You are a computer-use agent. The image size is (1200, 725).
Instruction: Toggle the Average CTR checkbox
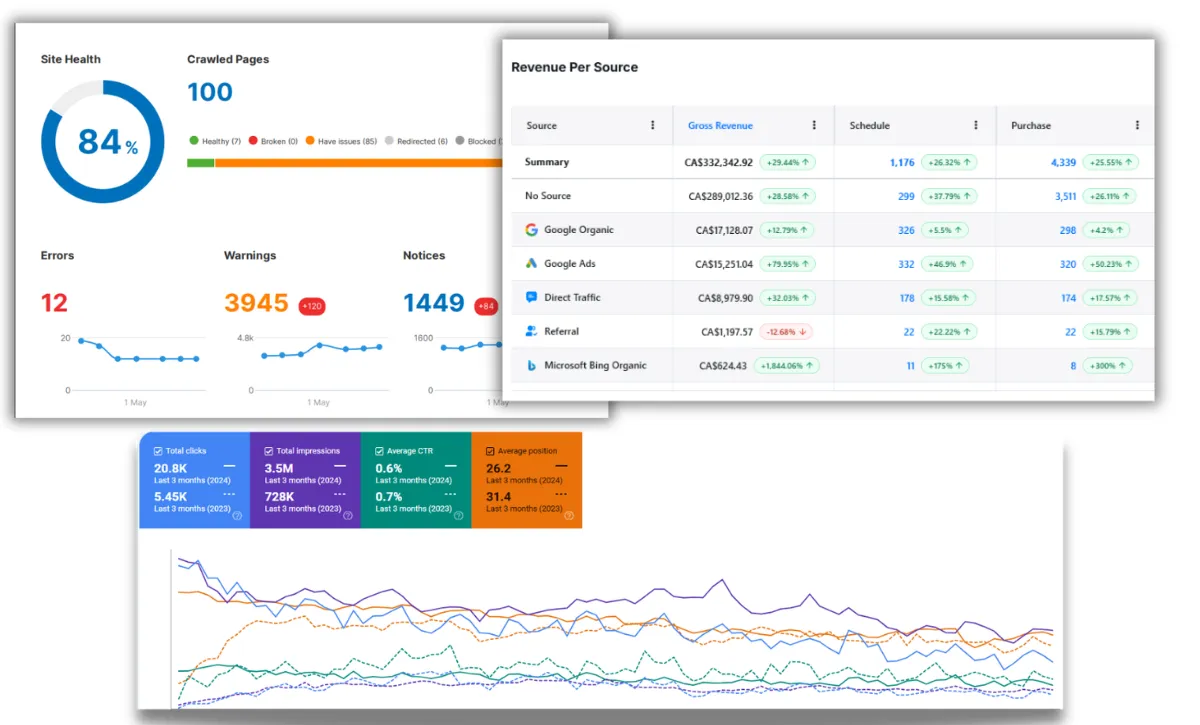pos(379,451)
